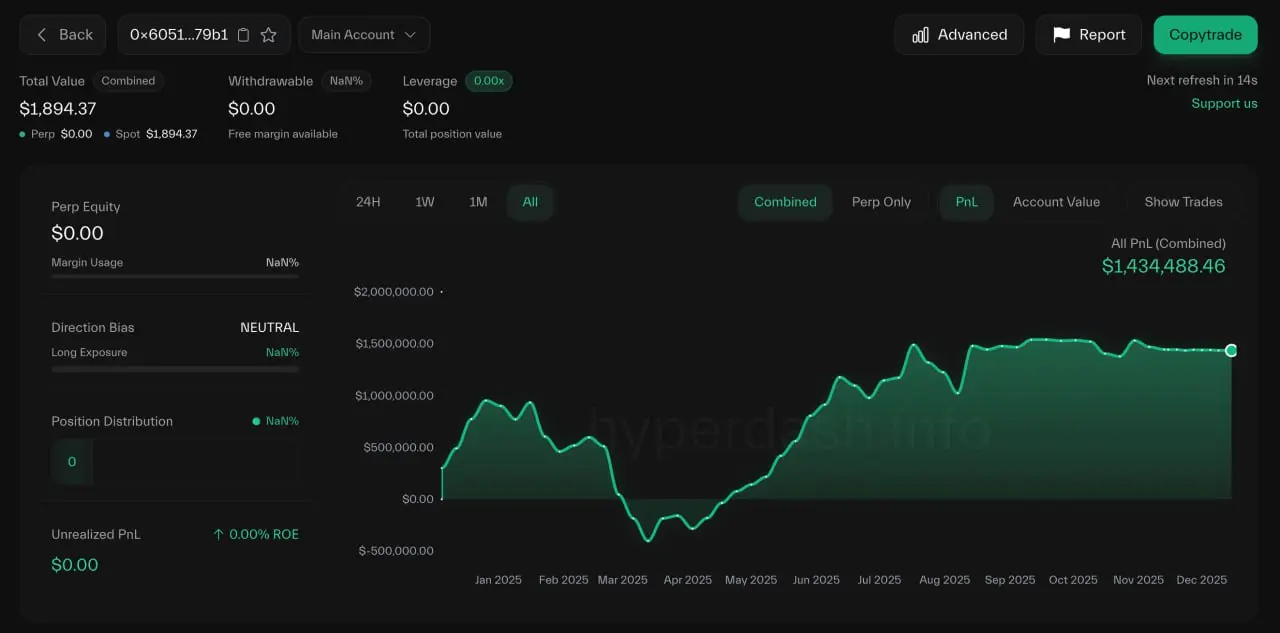1280x633 pixels.
Task: Click the Perp Equity heading
Action: click(86, 207)
